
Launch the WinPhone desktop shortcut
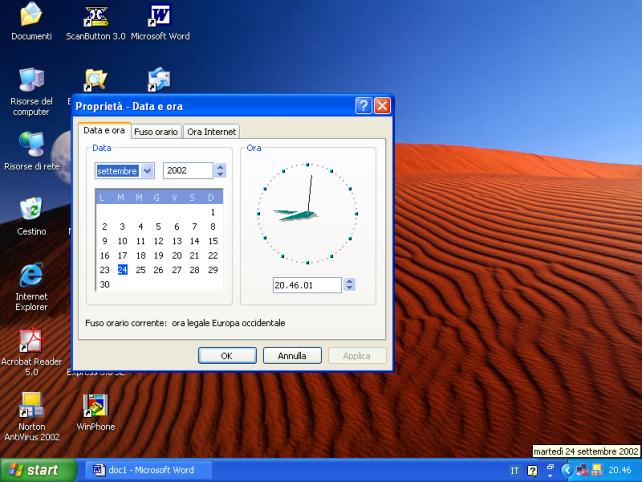(96, 412)
